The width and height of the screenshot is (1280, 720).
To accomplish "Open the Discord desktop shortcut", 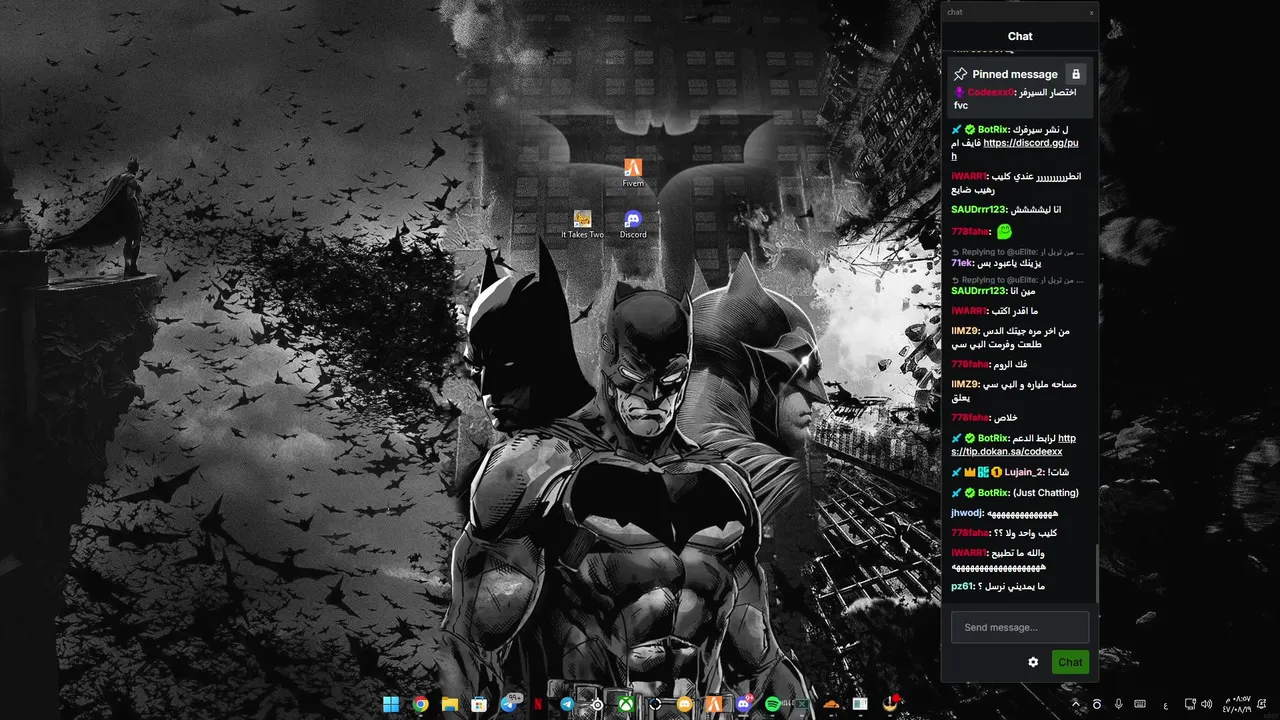I will coord(633,224).
